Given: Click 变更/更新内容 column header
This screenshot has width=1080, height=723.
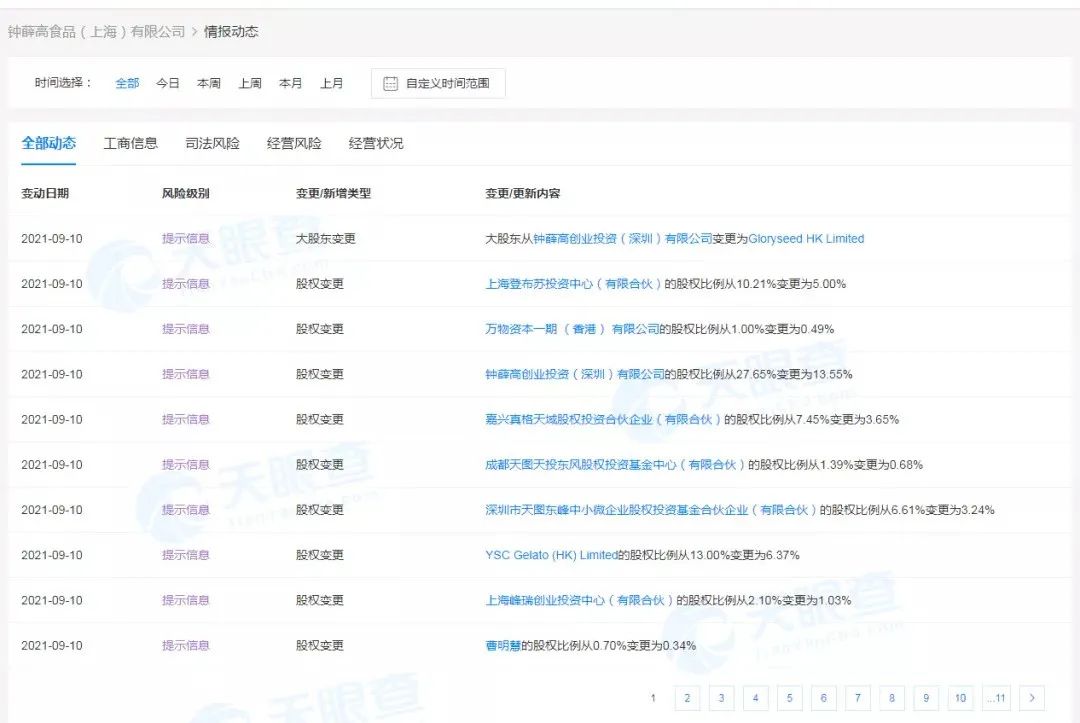Looking at the screenshot, I should tap(523, 193).
